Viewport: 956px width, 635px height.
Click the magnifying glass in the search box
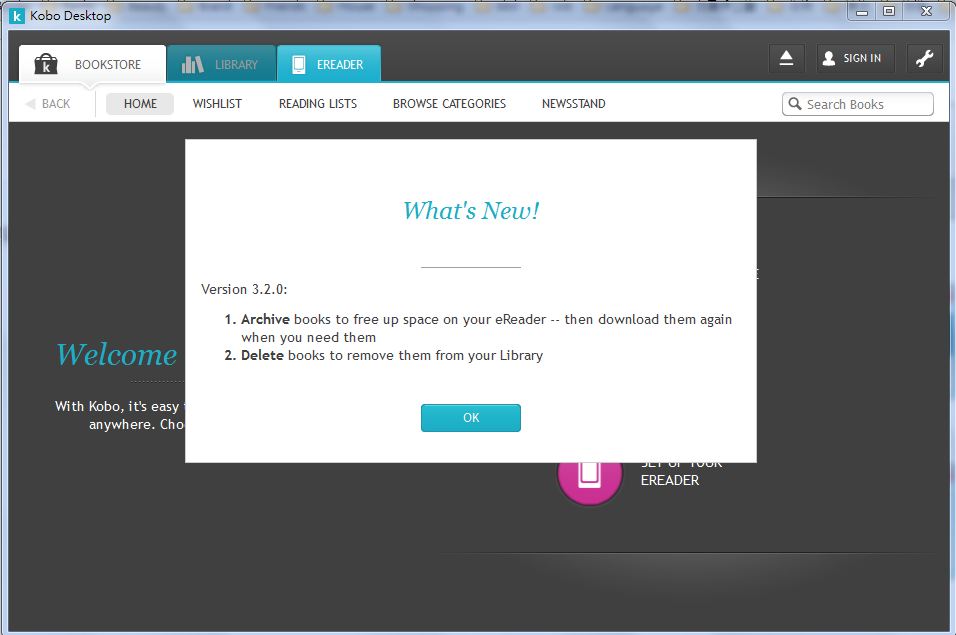point(795,104)
